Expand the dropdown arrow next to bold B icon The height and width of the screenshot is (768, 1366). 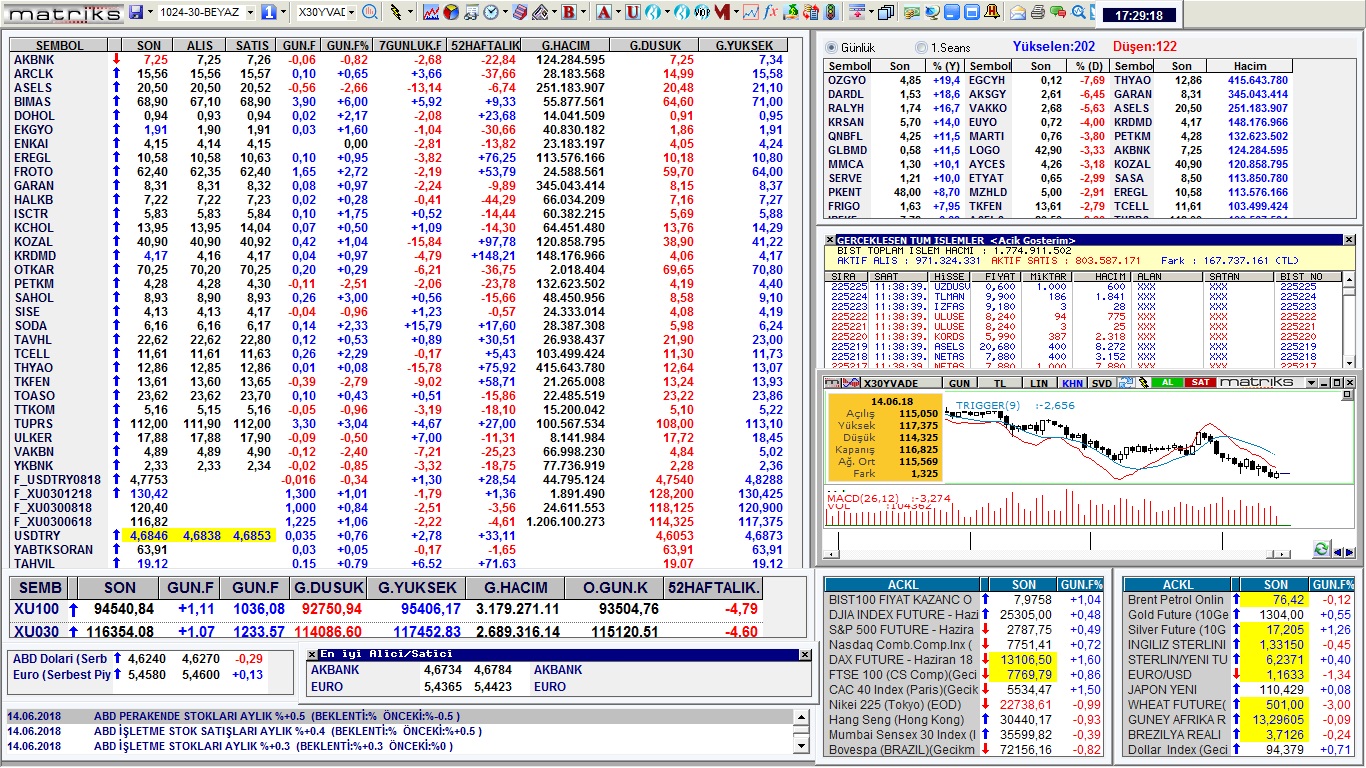pos(583,12)
